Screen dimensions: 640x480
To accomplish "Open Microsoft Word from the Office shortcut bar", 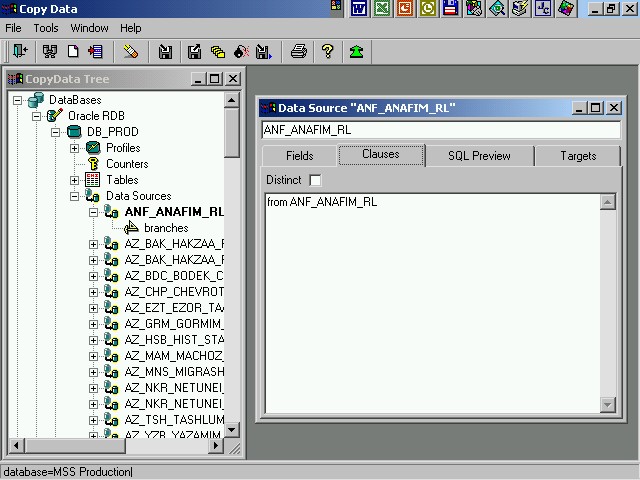I will click(359, 9).
